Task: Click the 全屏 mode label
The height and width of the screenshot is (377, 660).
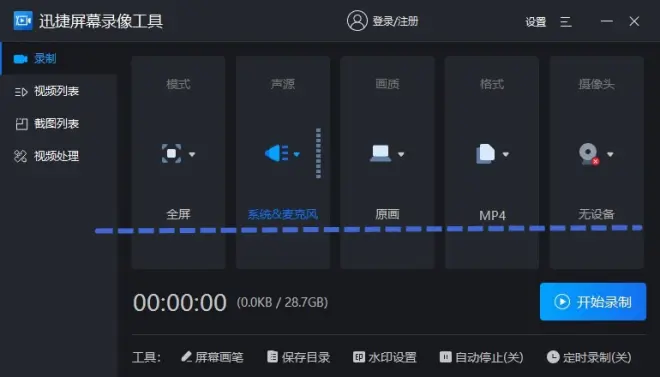Action: pos(178,214)
